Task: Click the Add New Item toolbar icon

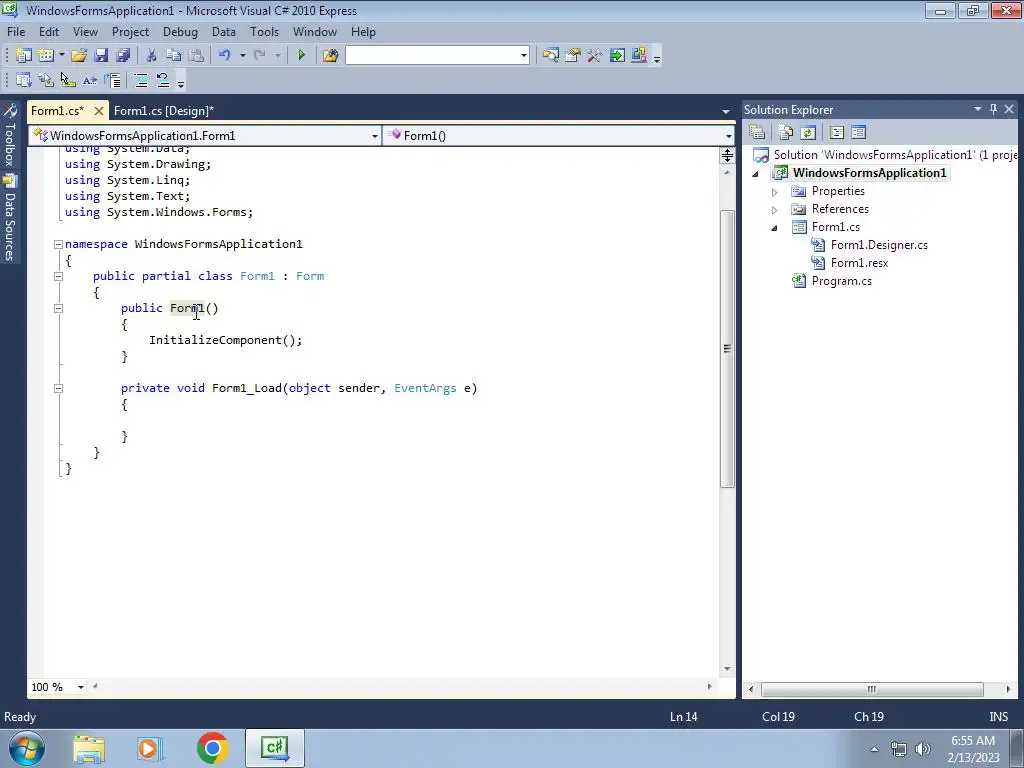Action: click(46, 56)
